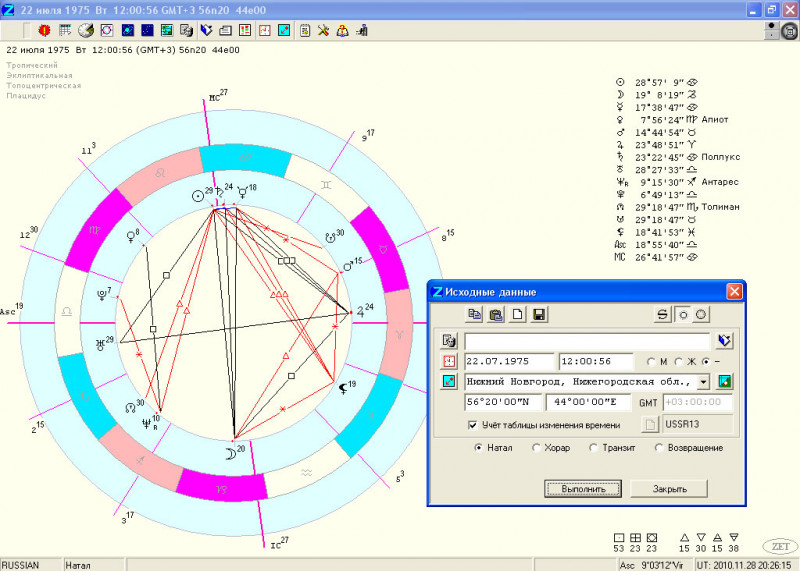Click the cyan coordinates arrow icon in toolbar
Viewport: 800px width, 571px height.
(x=284, y=31)
